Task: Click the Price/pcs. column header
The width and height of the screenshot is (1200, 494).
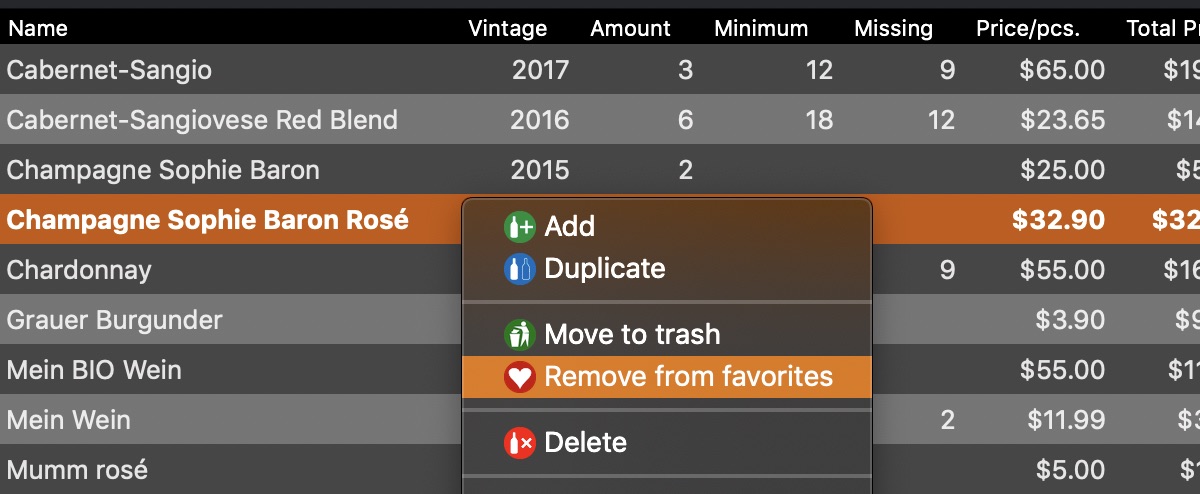Action: click(x=1028, y=28)
